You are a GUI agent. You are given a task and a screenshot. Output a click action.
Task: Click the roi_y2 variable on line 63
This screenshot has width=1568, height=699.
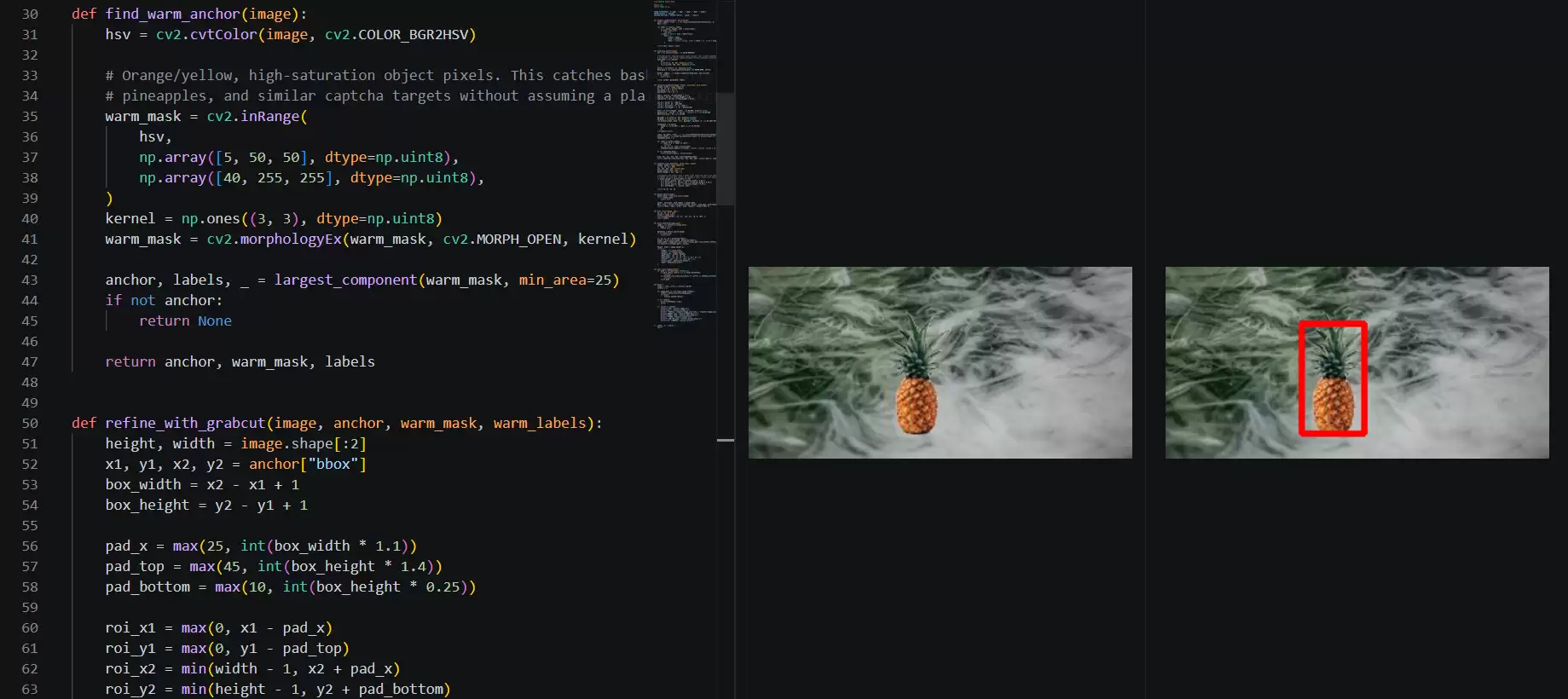click(130, 689)
